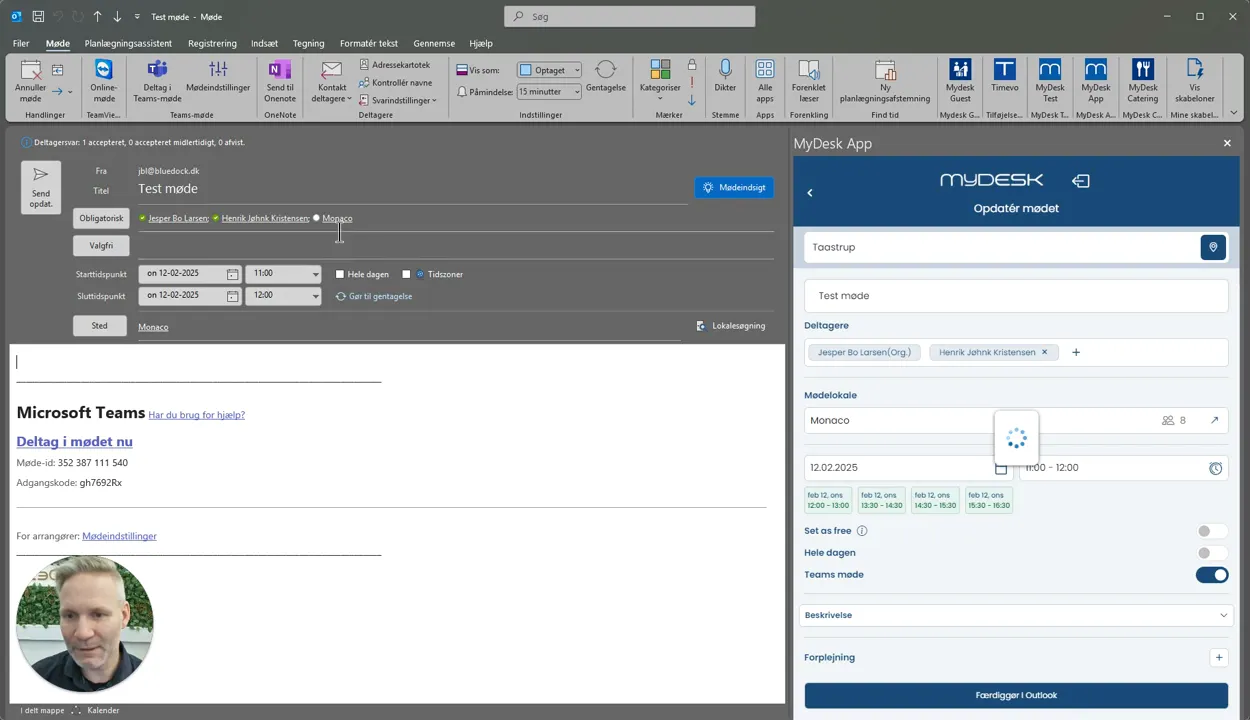Open end time 12:00 dropdown
This screenshot has width=1250, height=720.
pos(315,296)
